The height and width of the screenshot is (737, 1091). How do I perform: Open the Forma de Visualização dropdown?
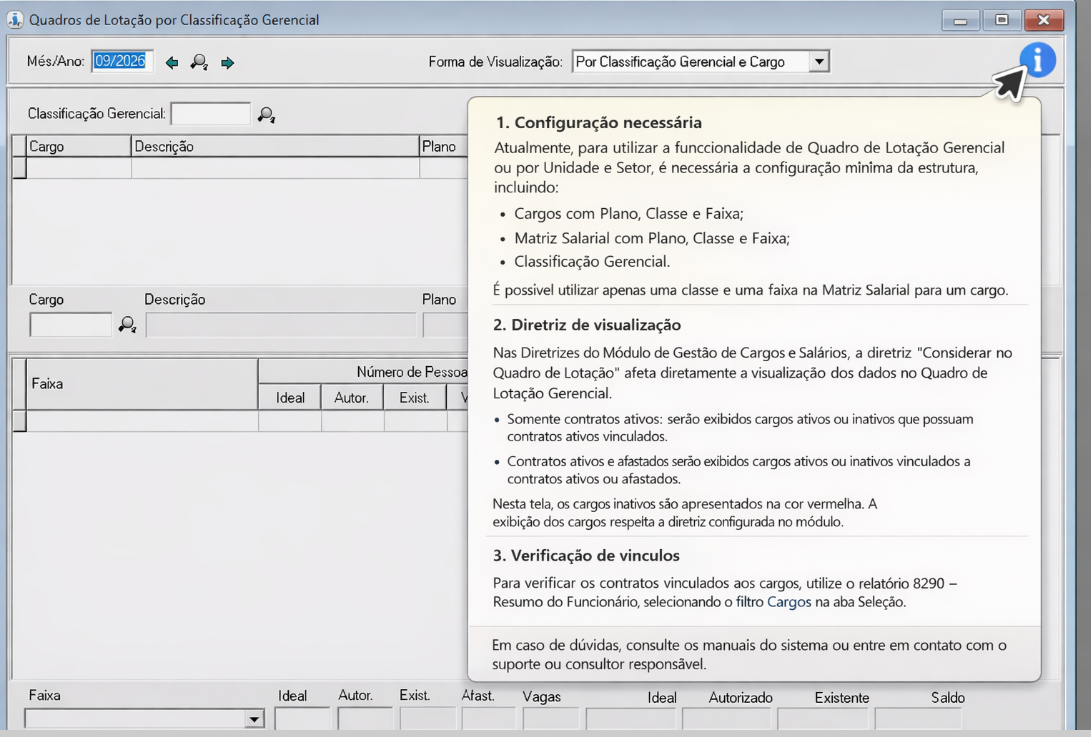tap(819, 62)
